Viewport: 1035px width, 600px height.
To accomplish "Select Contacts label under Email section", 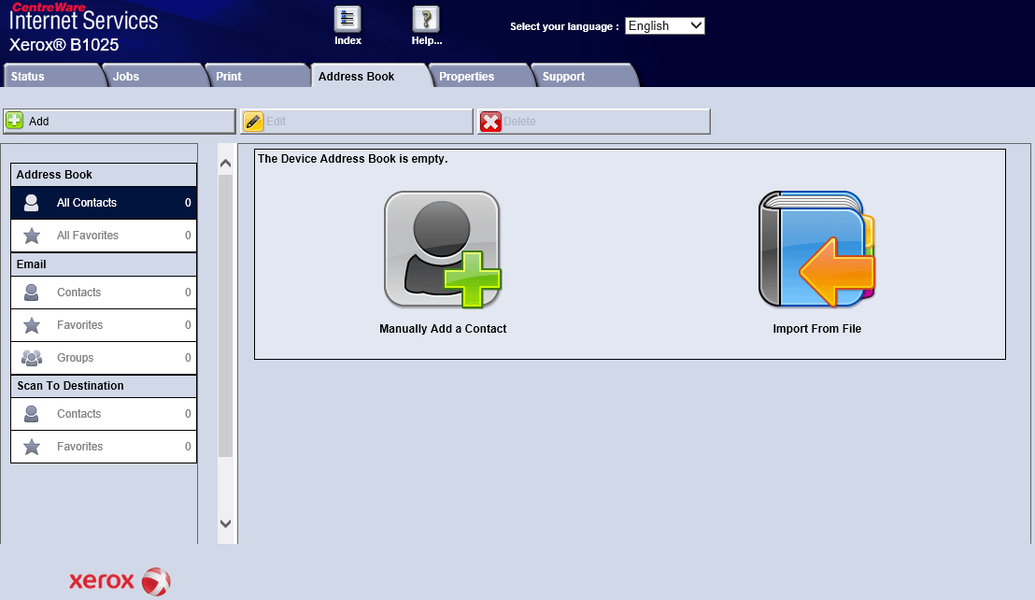I will tap(79, 292).
